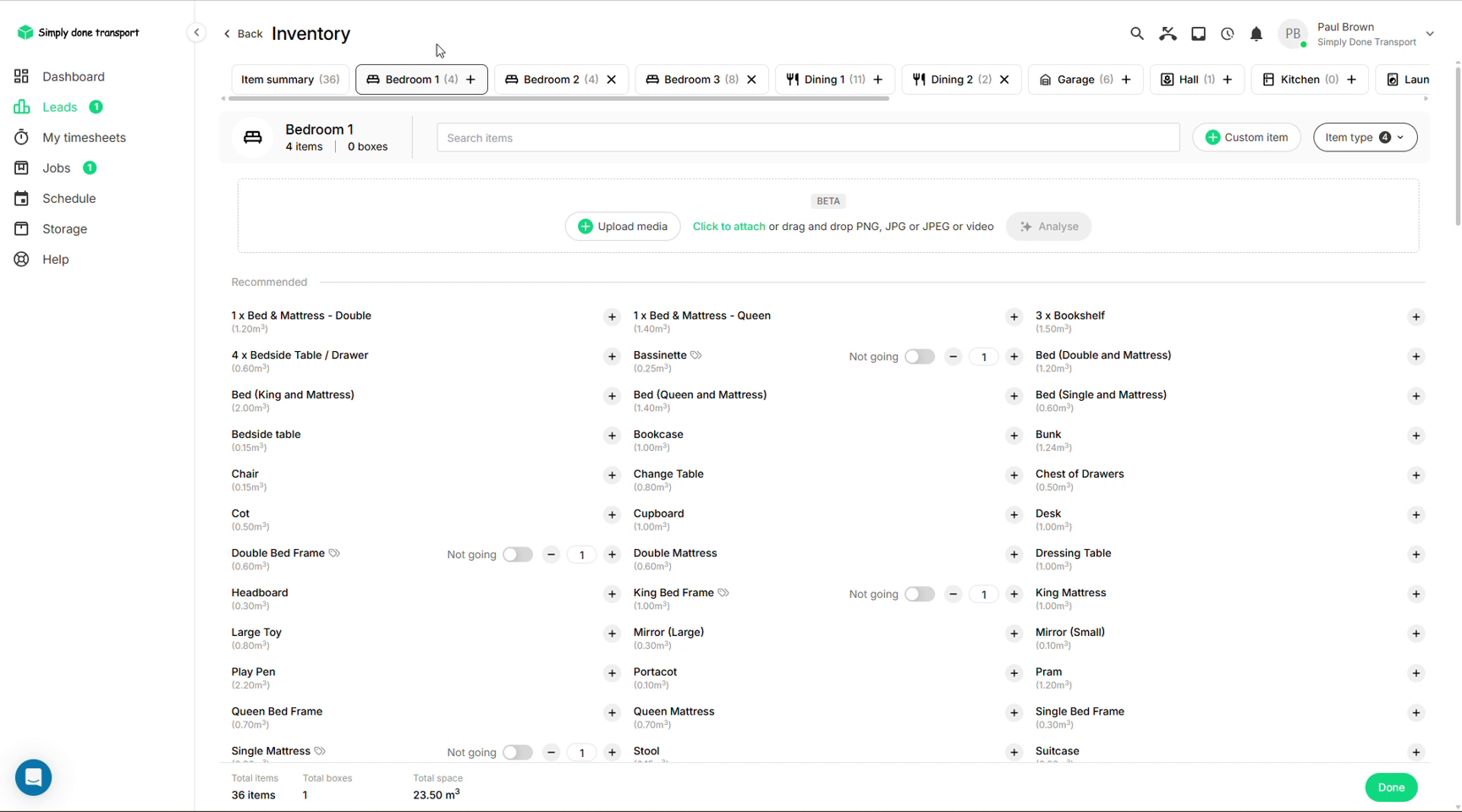Expand the Paul Brown account menu
Image resolution: width=1462 pixels, height=812 pixels.
pos(1430,34)
